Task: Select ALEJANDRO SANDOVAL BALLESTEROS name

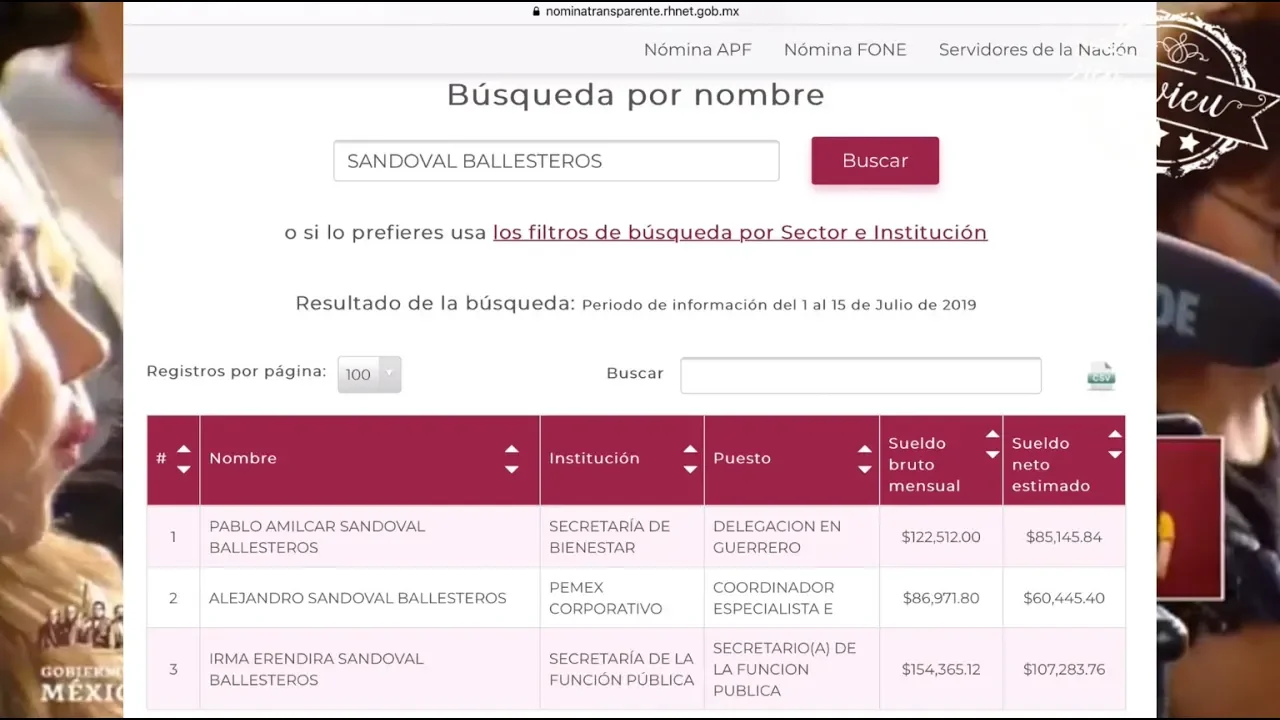Action: pyautogui.click(x=358, y=598)
